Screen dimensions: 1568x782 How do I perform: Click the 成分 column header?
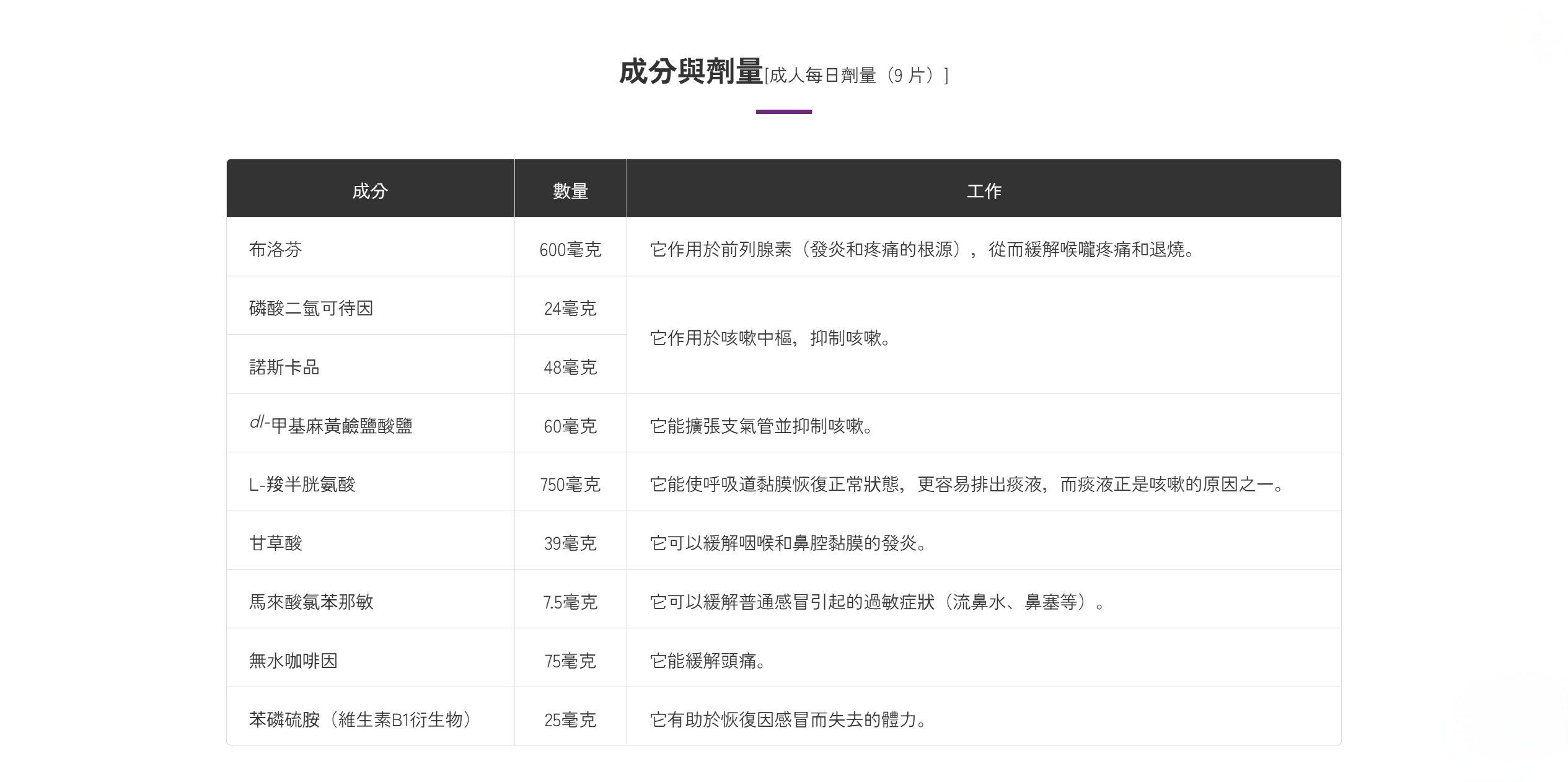[x=370, y=190]
